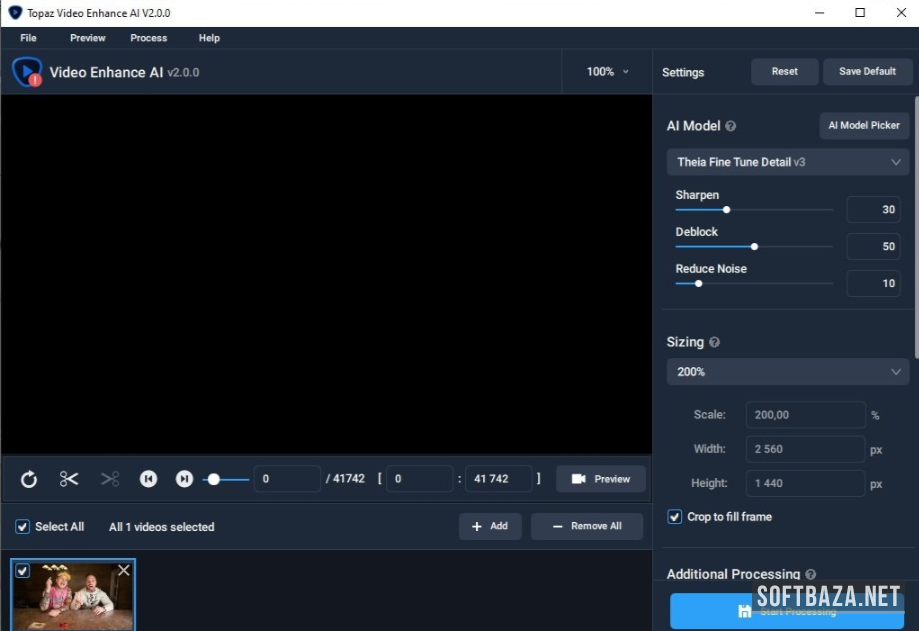This screenshot has height=631, width=919.
Task: Toggle the Select All checkbox
Action: click(x=23, y=527)
